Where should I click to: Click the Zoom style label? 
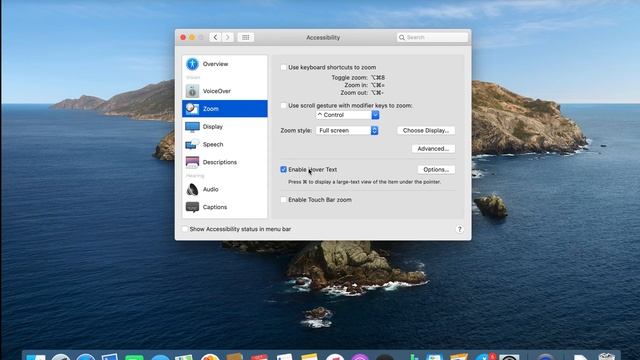[296, 131]
